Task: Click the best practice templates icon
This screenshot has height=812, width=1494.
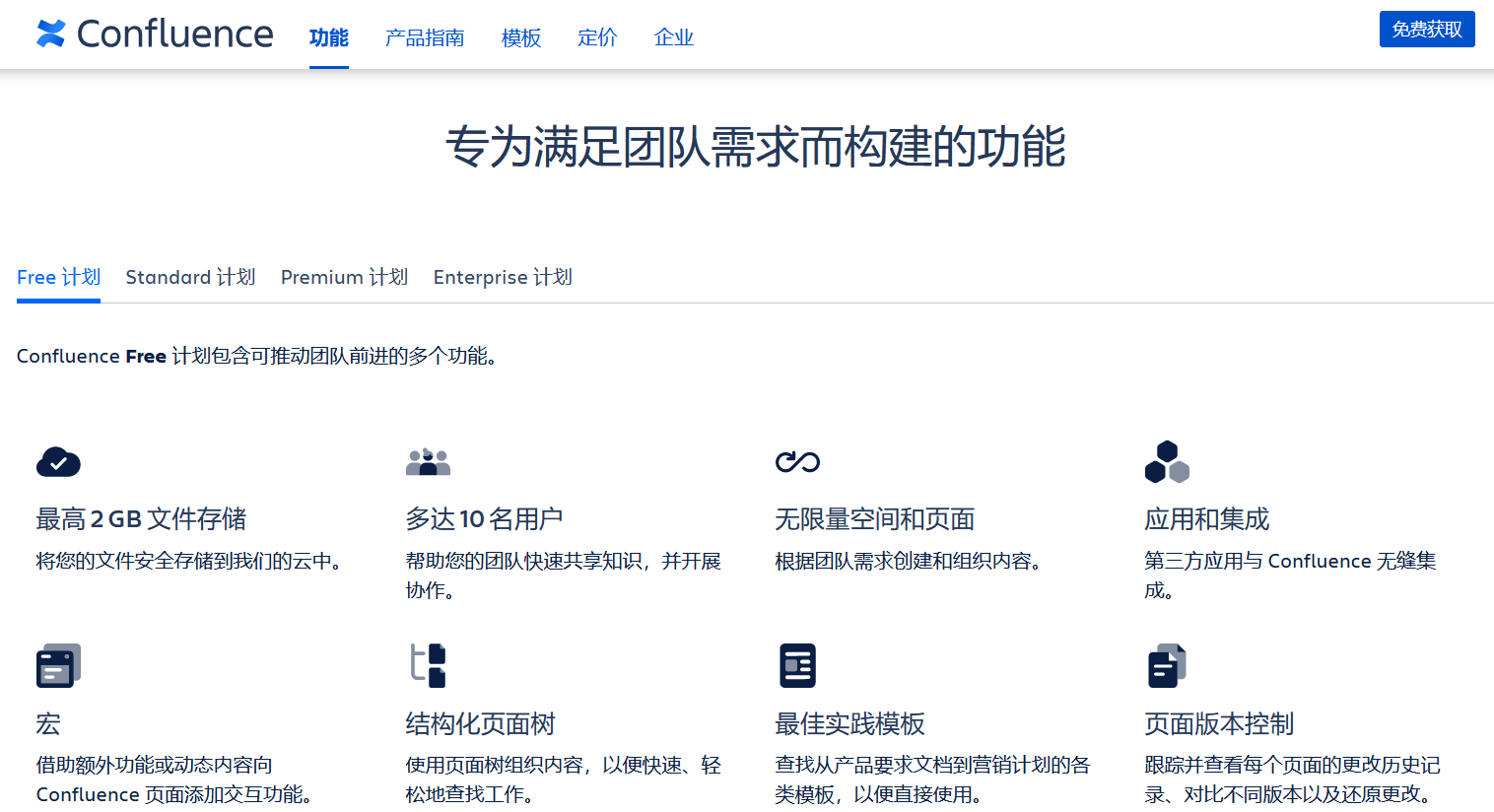Action: [797, 665]
